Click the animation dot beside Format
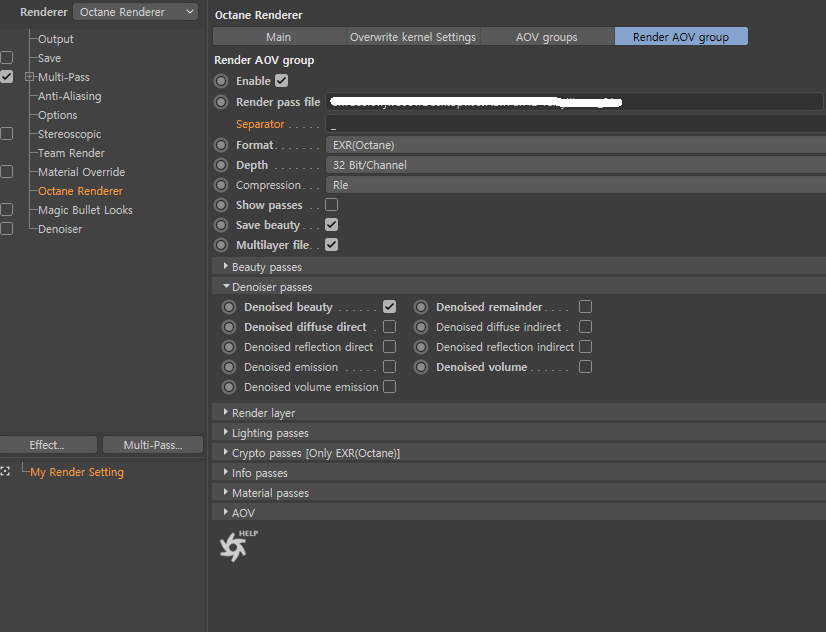The image size is (826, 632). coord(221,145)
